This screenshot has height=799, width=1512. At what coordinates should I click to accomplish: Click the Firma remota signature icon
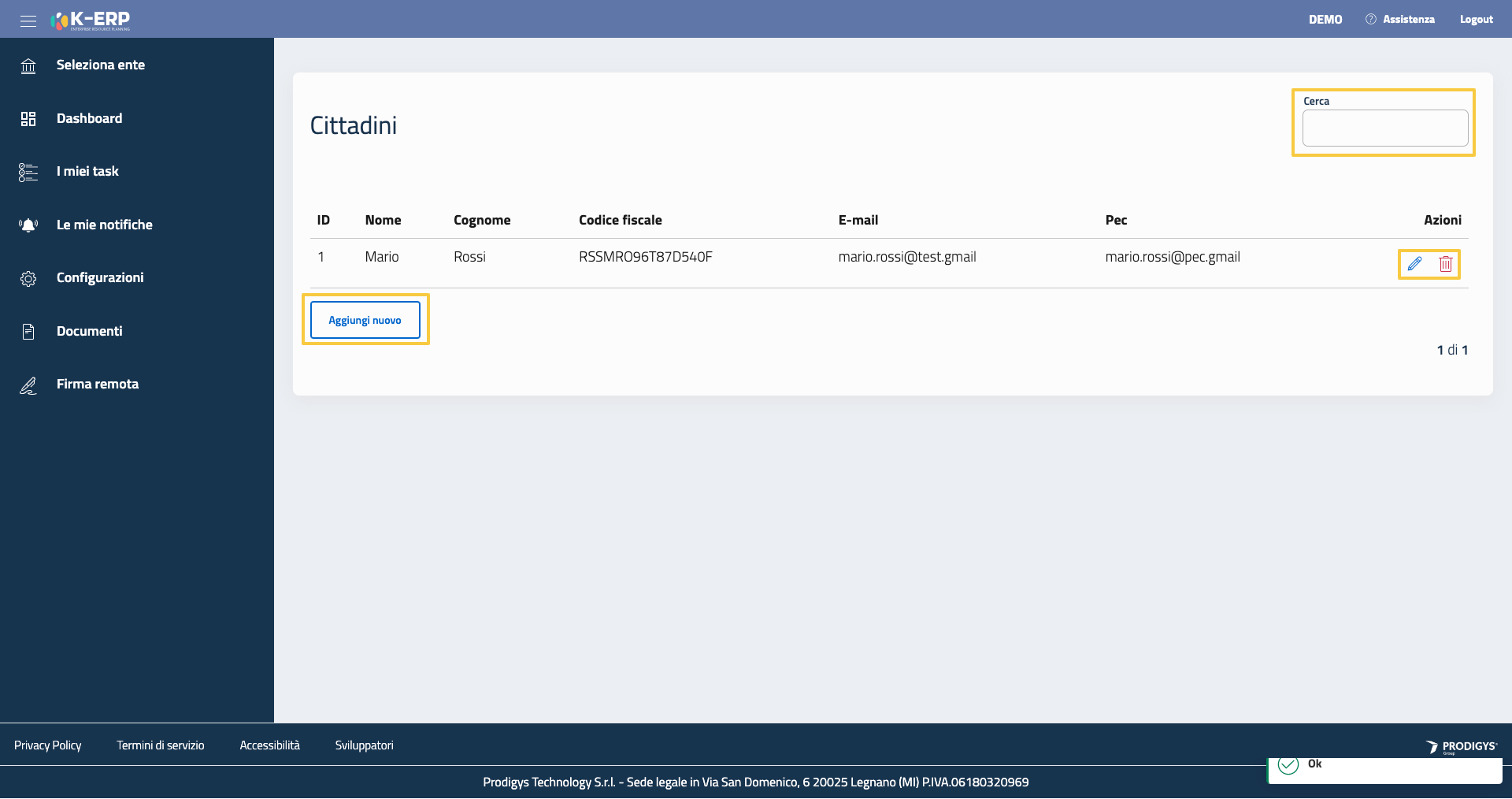coord(28,385)
